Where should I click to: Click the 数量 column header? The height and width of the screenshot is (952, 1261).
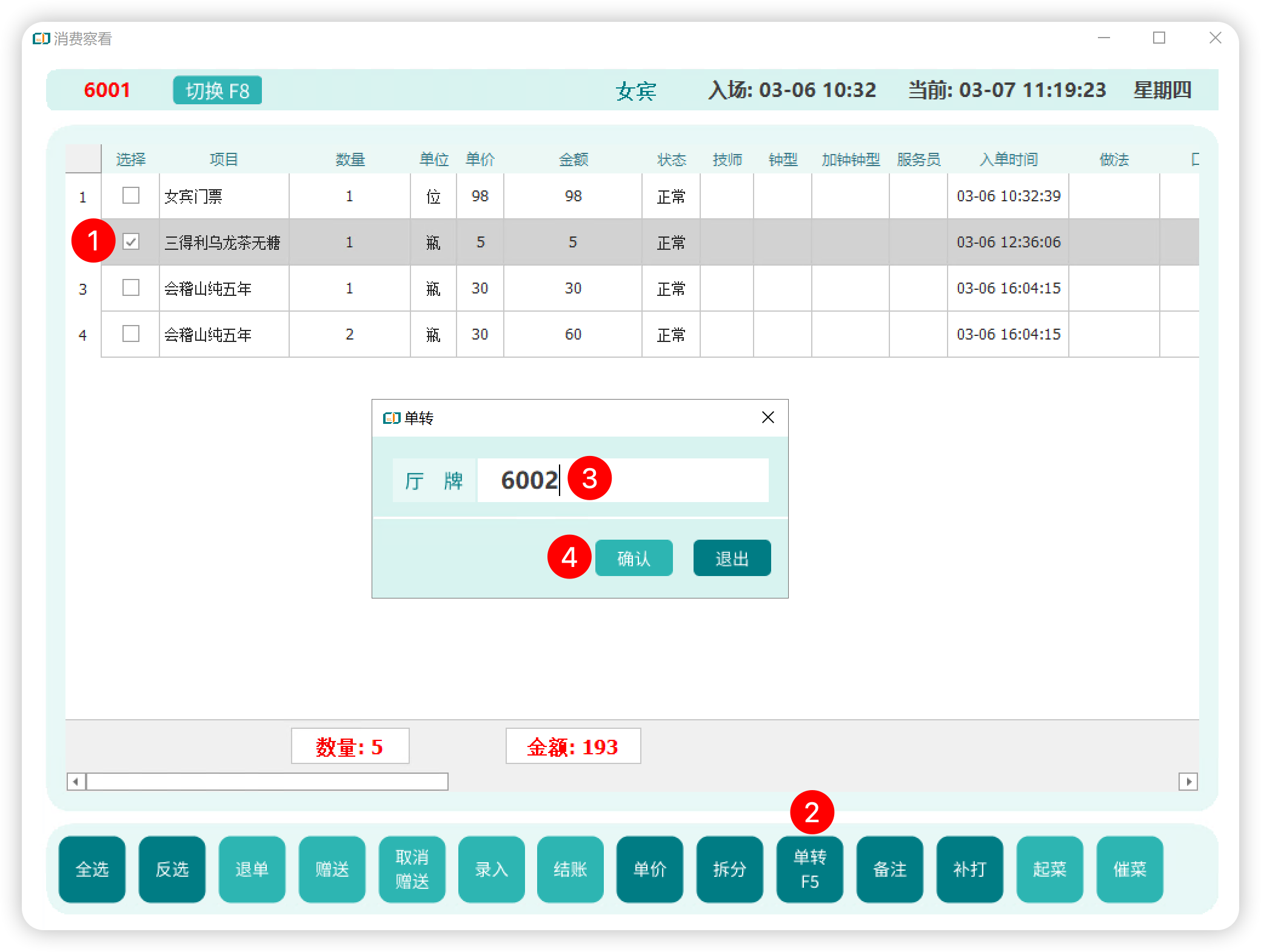click(350, 159)
